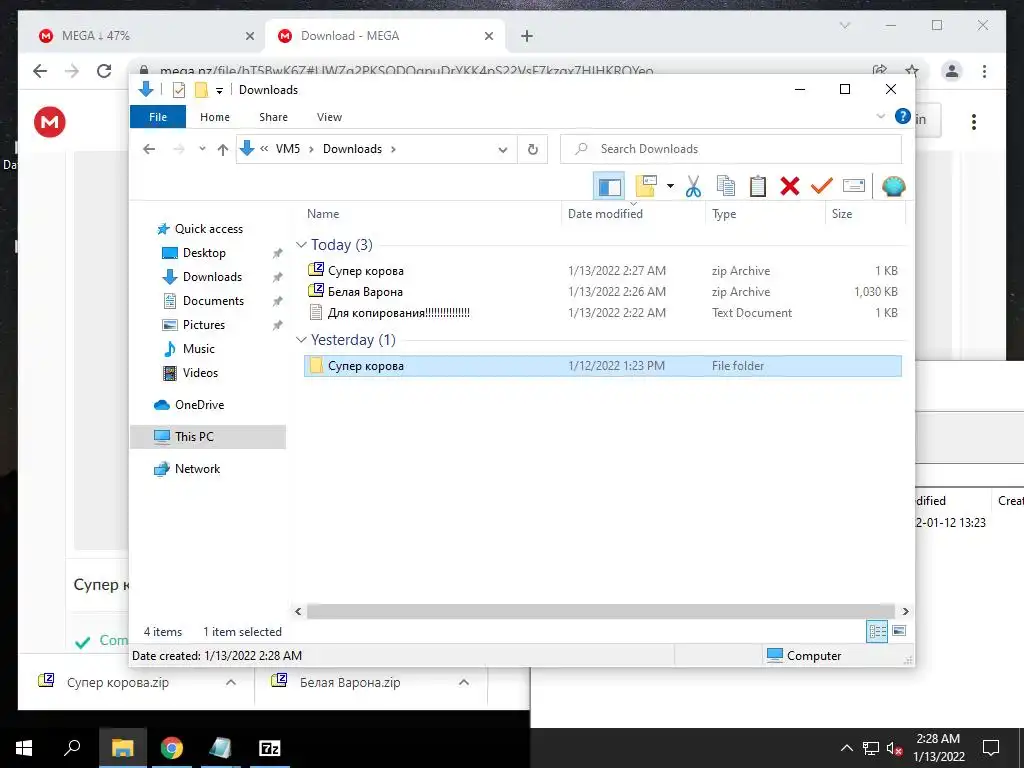Expand the ribbon with the chevron
The height and width of the screenshot is (768, 1024).
880,116
